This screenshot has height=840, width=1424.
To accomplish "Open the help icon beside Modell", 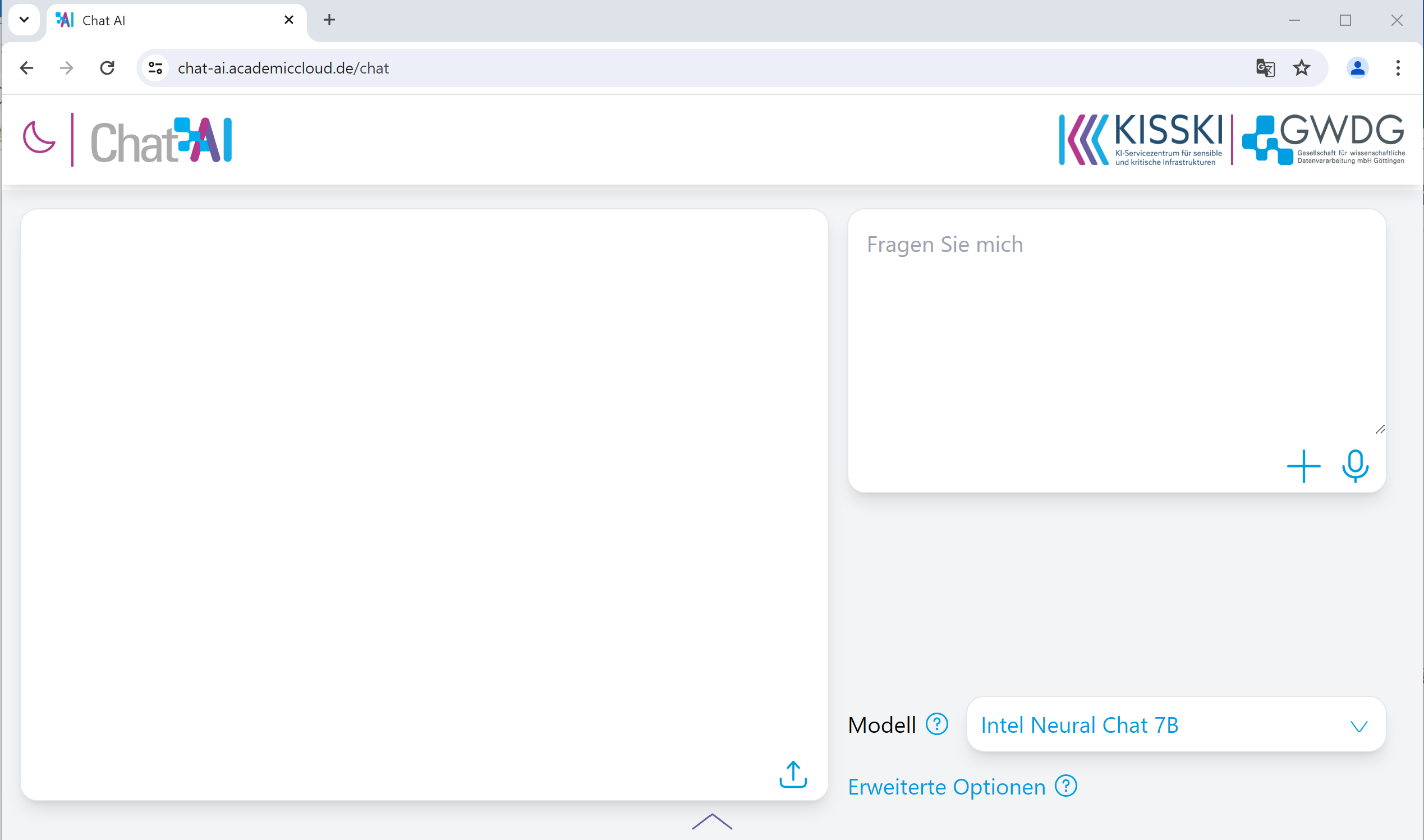I will (x=936, y=724).
